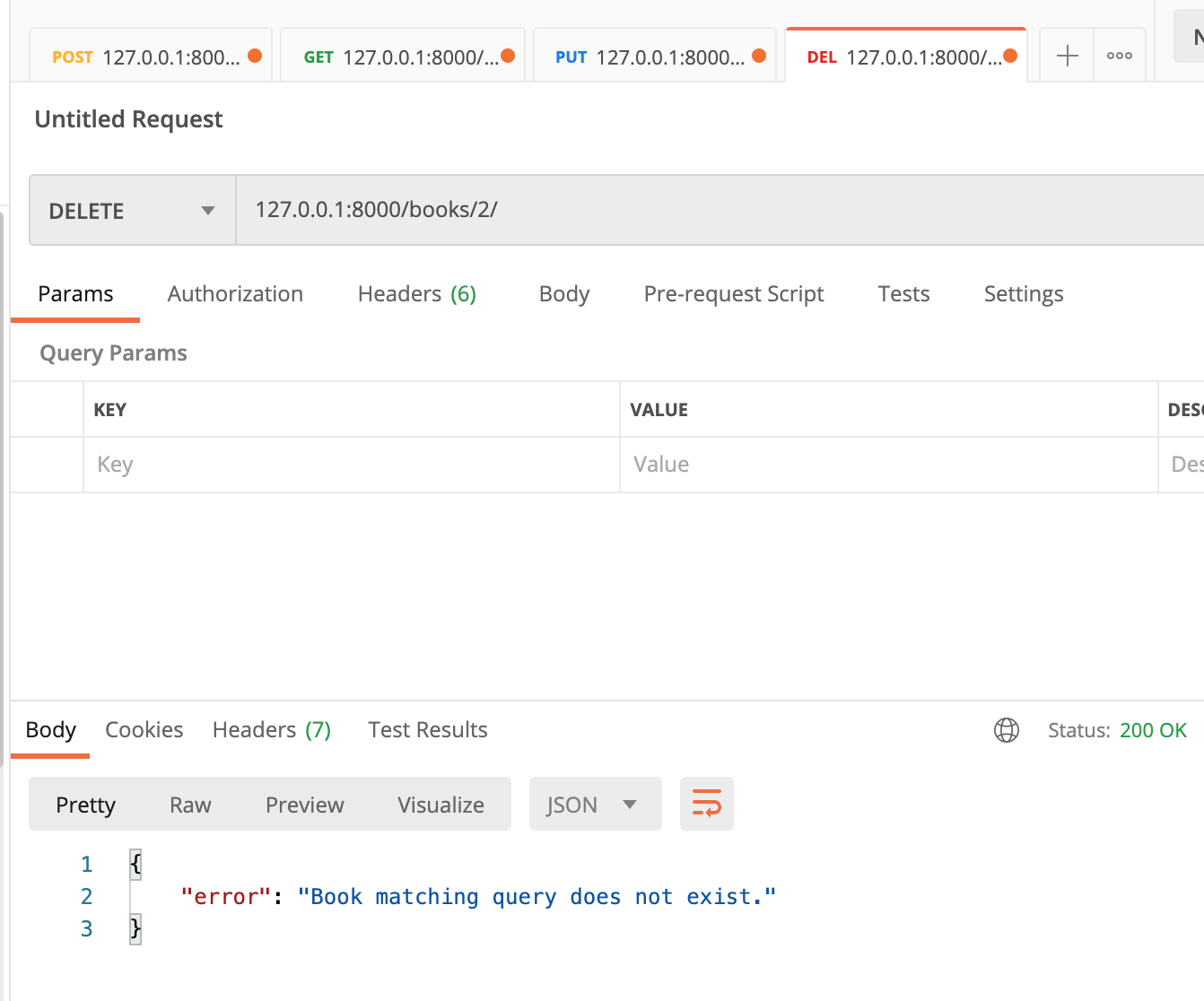Open a new request tab with the plus icon
The height and width of the screenshot is (1001, 1204).
click(x=1067, y=56)
